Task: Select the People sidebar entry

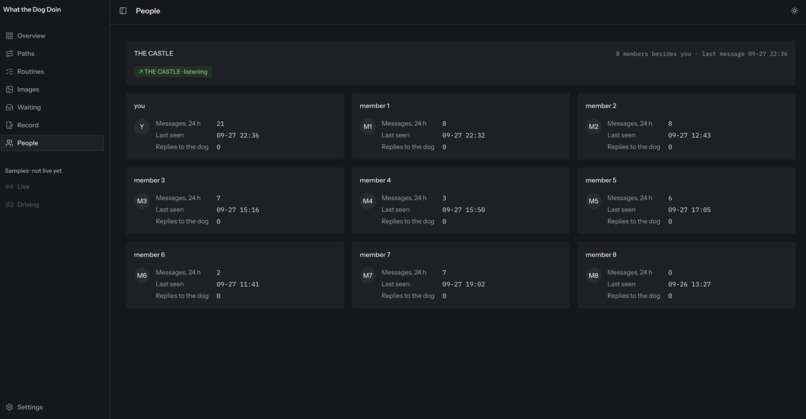Action: pos(52,143)
